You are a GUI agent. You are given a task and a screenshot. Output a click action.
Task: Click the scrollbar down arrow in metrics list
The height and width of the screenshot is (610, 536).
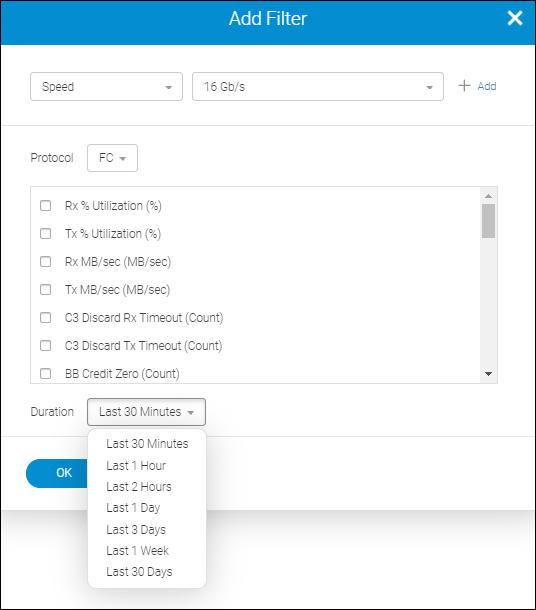[x=489, y=374]
